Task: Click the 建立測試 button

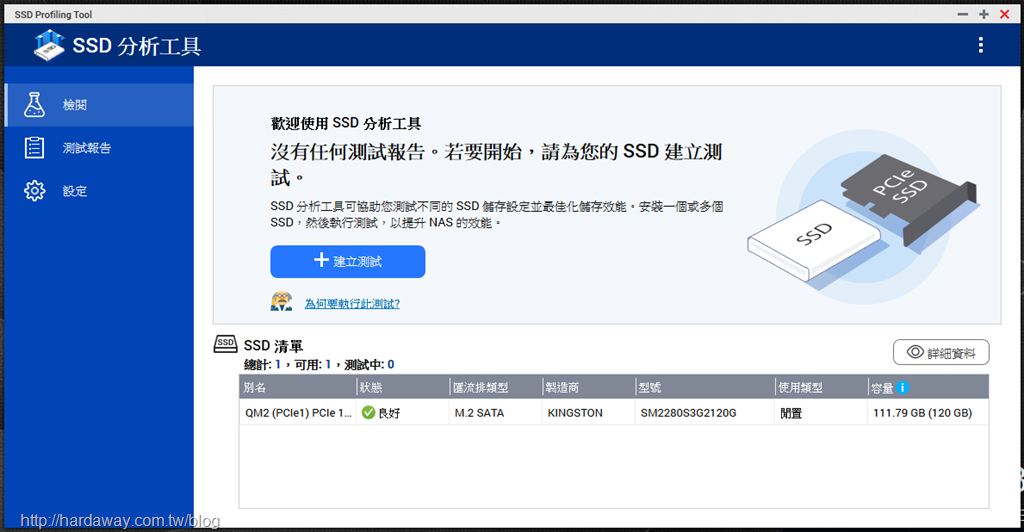Action: pos(347,261)
